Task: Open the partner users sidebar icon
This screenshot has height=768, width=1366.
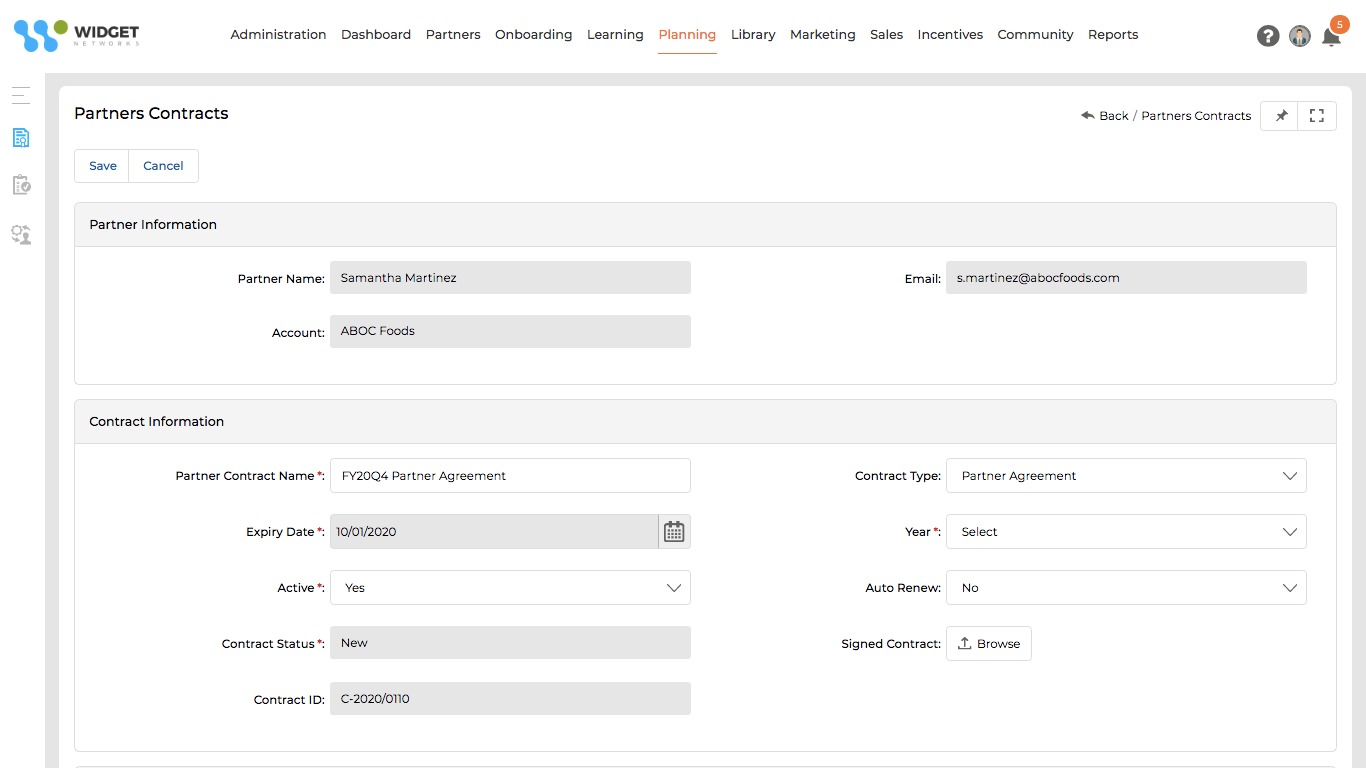Action: (21, 235)
